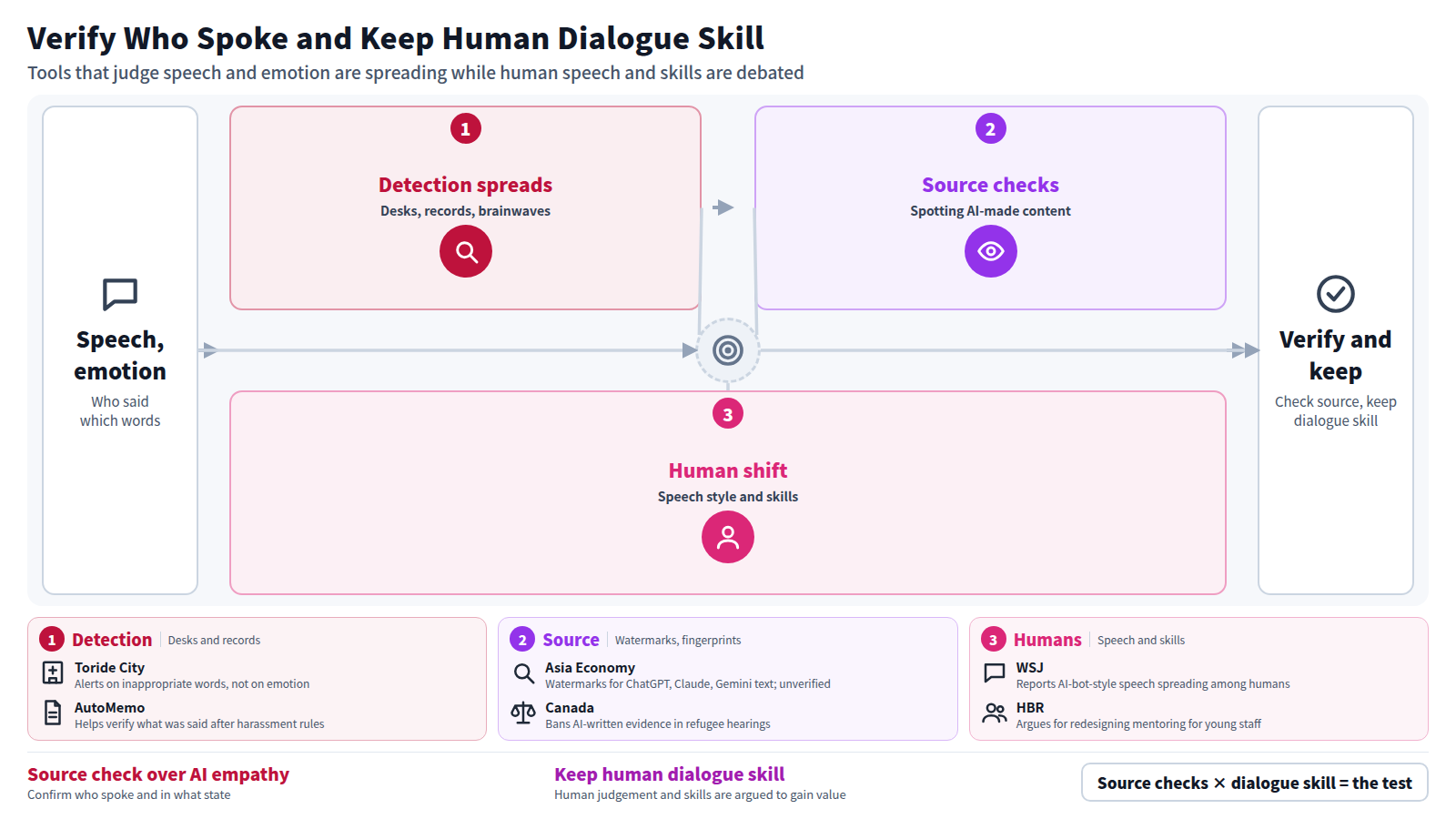Click the 'WSJ' entry title
This screenshot has width=1456, height=819.
(x=1030, y=667)
